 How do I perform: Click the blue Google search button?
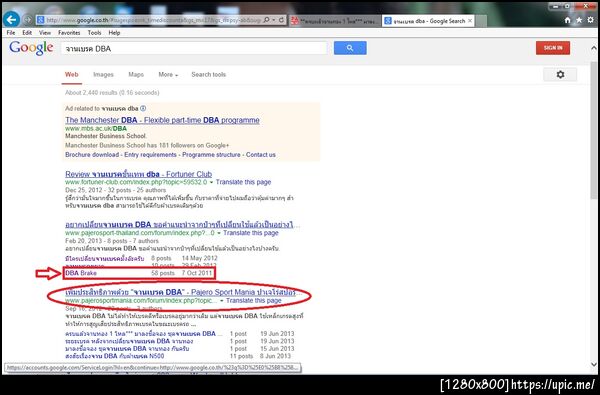(350, 48)
